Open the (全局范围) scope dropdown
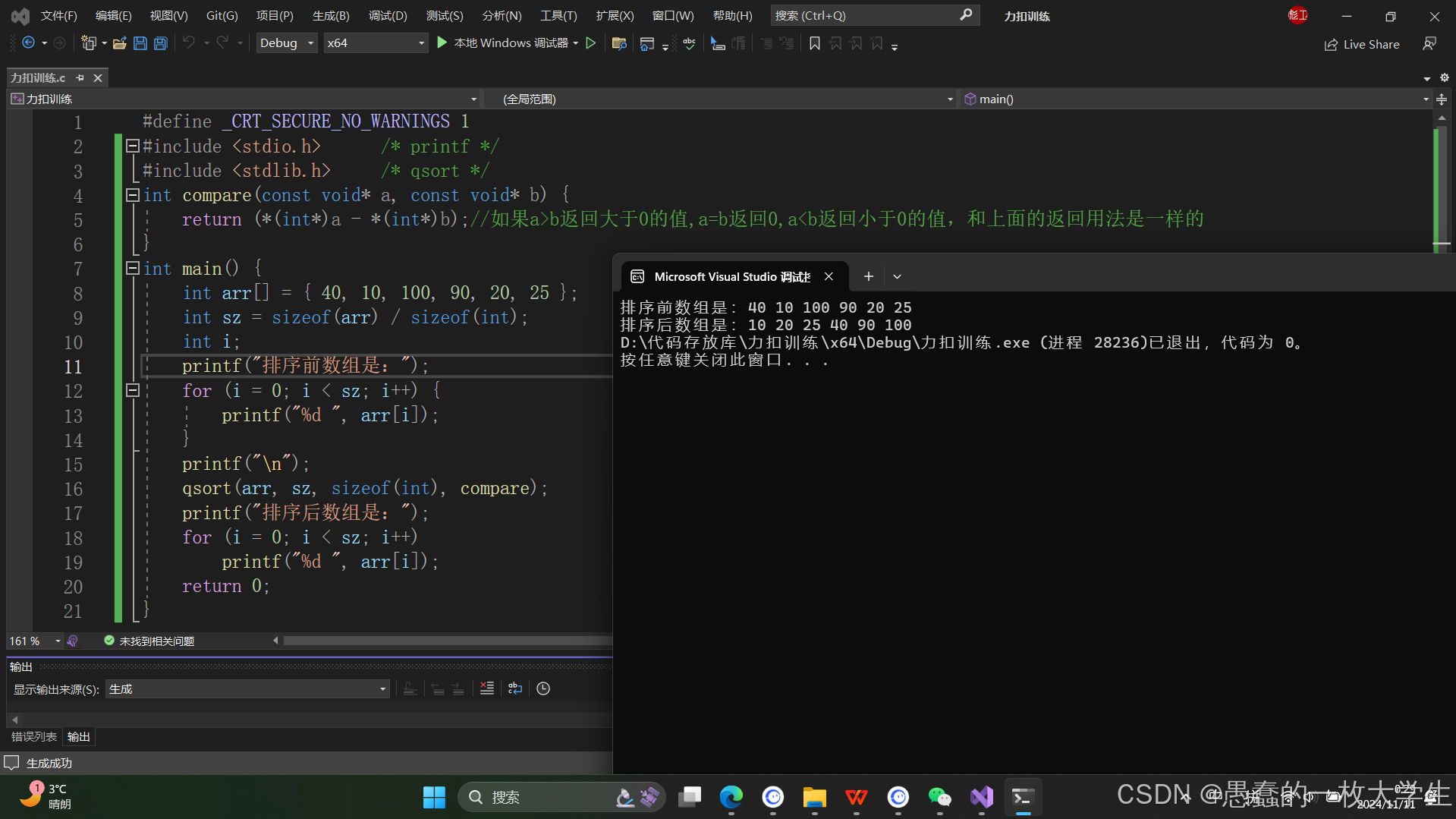Viewport: 1456px width, 819px height. [x=719, y=99]
